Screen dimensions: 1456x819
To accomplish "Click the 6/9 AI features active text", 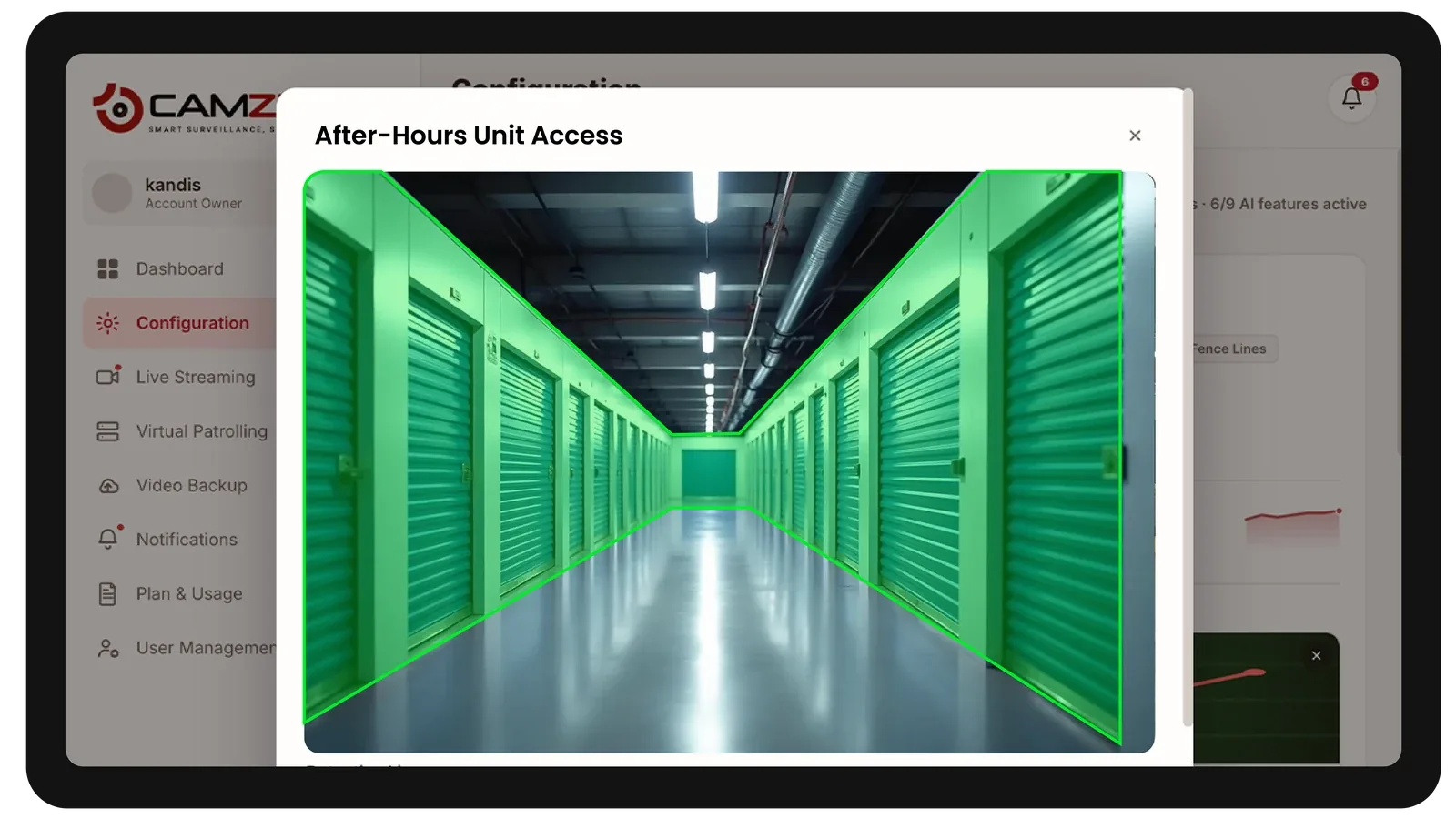I will click(x=1288, y=204).
